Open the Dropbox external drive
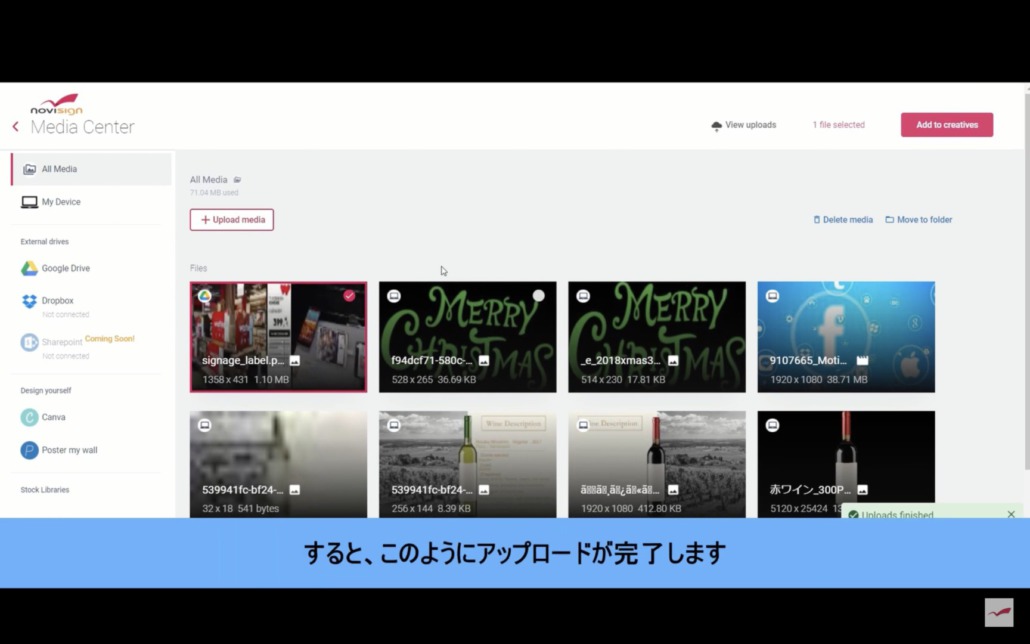Screen dimensions: 1030x644 [57, 301]
